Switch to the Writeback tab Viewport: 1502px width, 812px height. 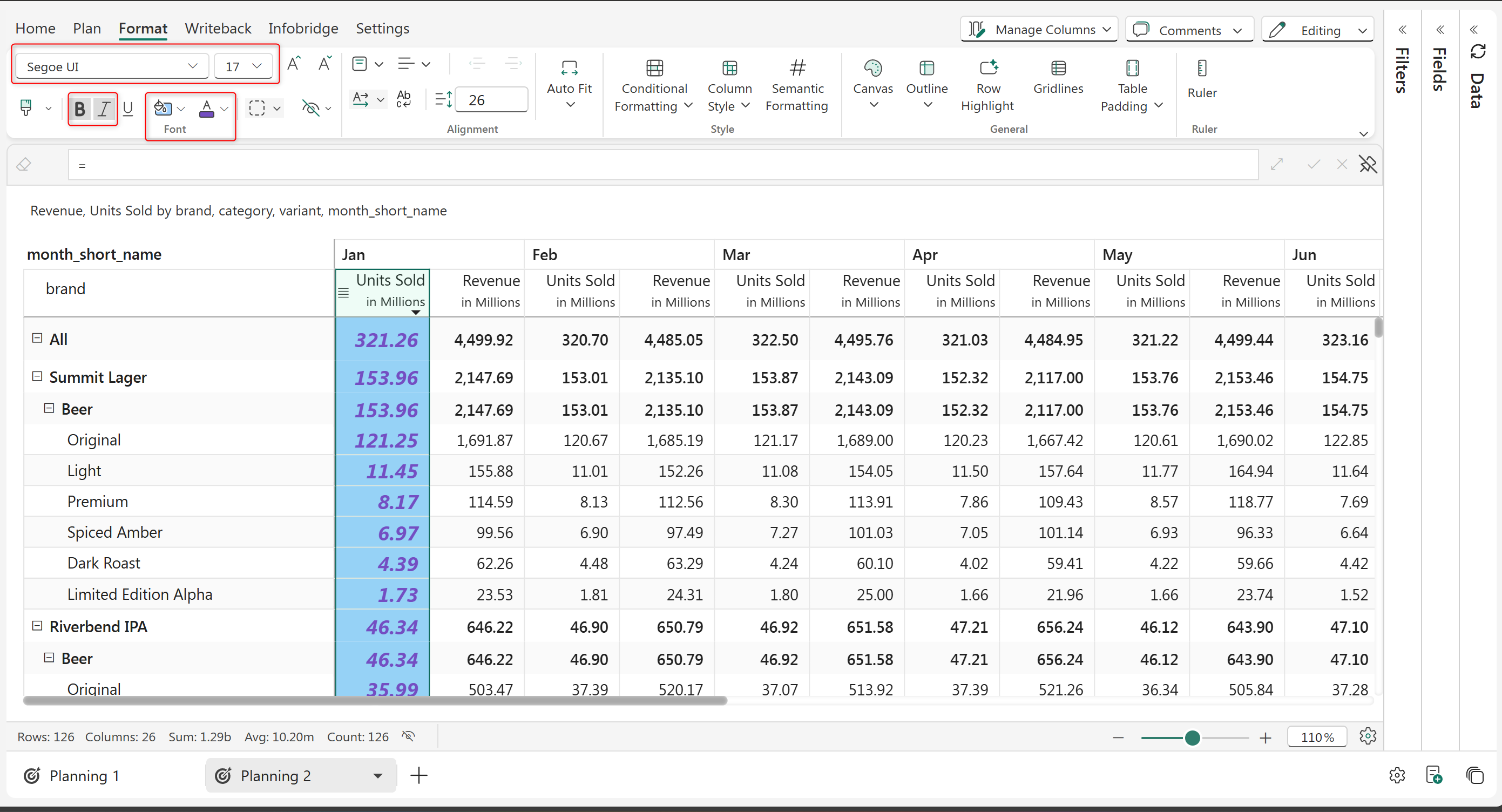coord(218,29)
